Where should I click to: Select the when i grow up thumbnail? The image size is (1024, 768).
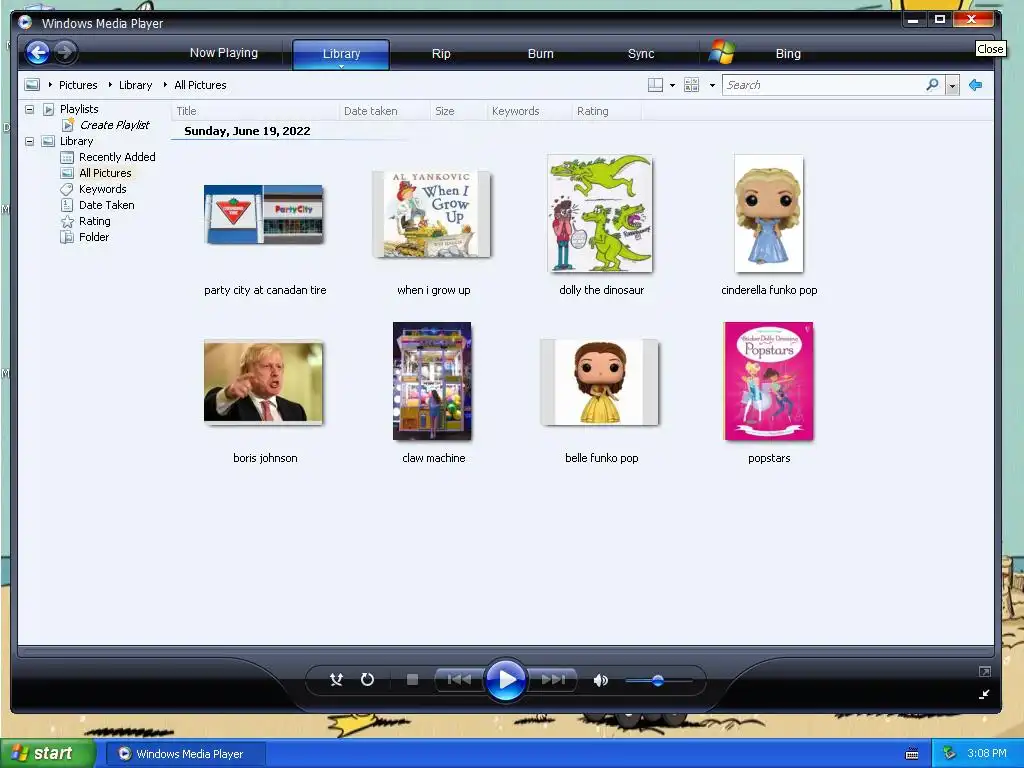click(432, 214)
